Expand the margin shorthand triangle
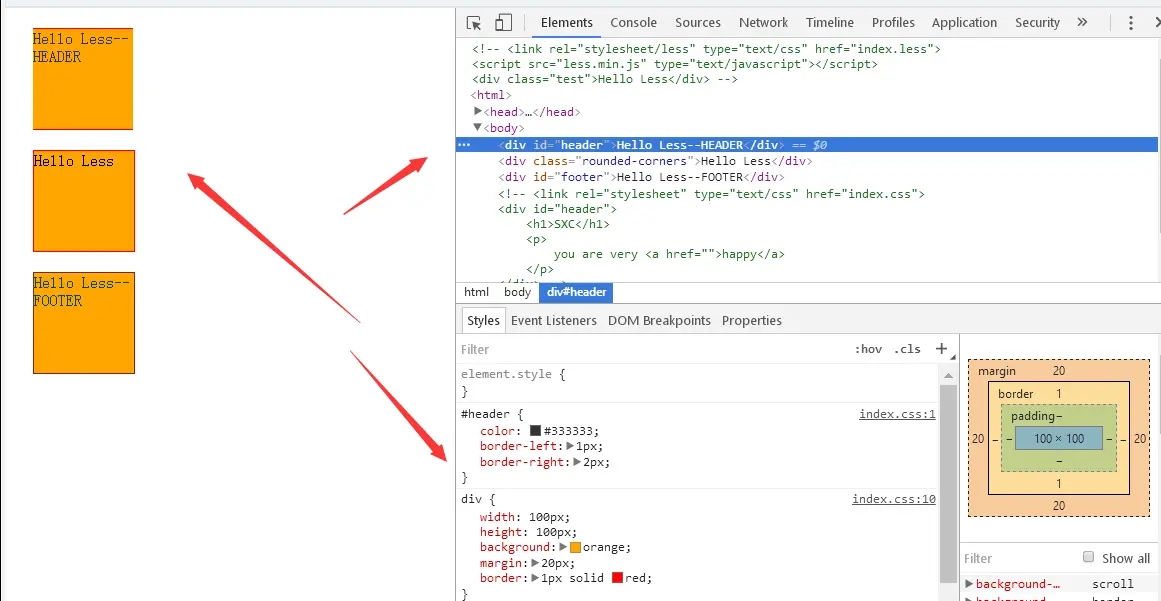Image resolution: width=1161 pixels, height=601 pixels. coord(536,563)
